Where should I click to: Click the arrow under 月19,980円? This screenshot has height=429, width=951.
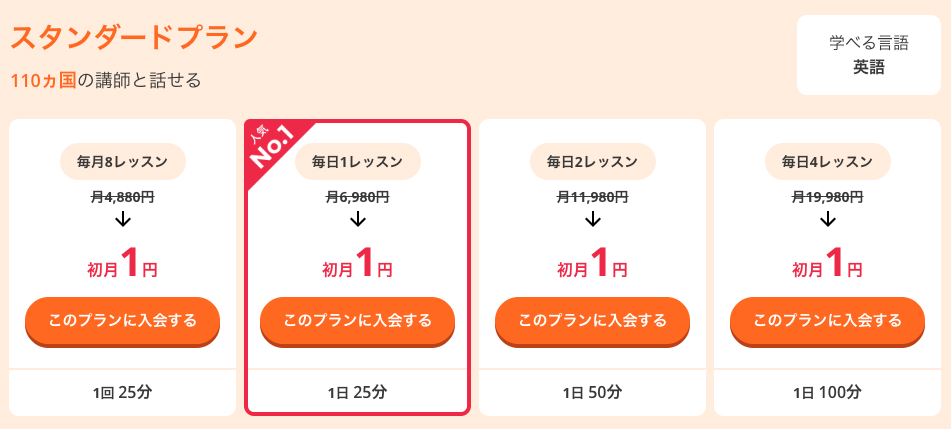pos(828,218)
